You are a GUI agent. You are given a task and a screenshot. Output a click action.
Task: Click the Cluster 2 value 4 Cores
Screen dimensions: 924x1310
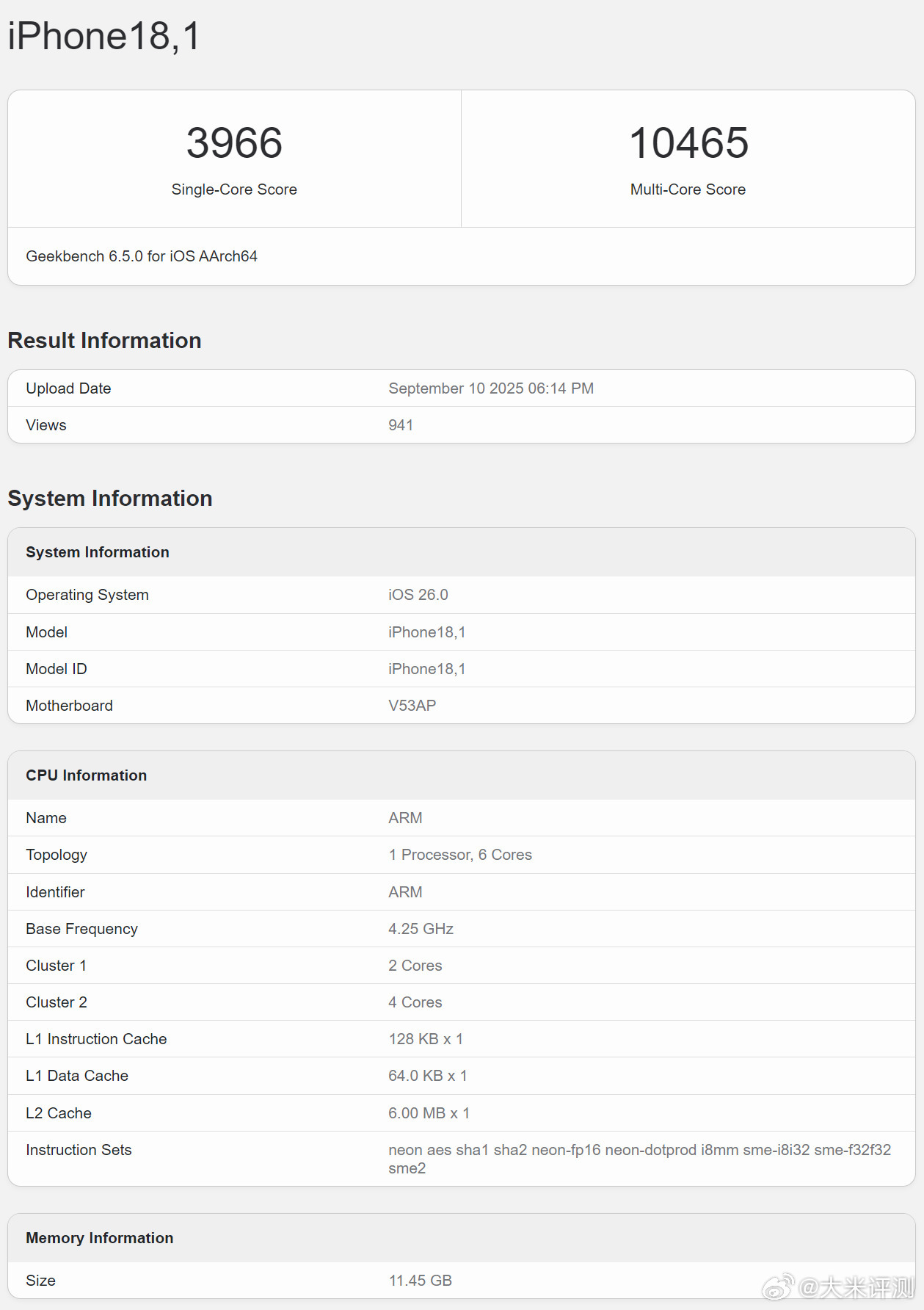415,1002
